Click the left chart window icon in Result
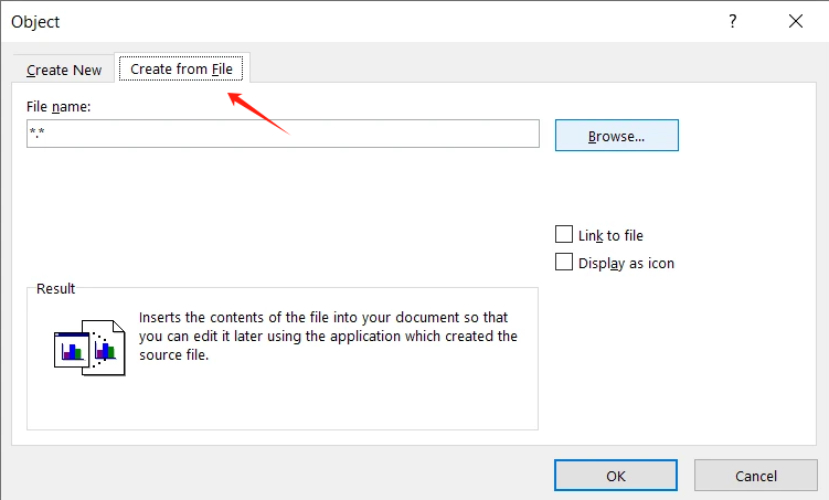829x500 pixels. point(71,349)
